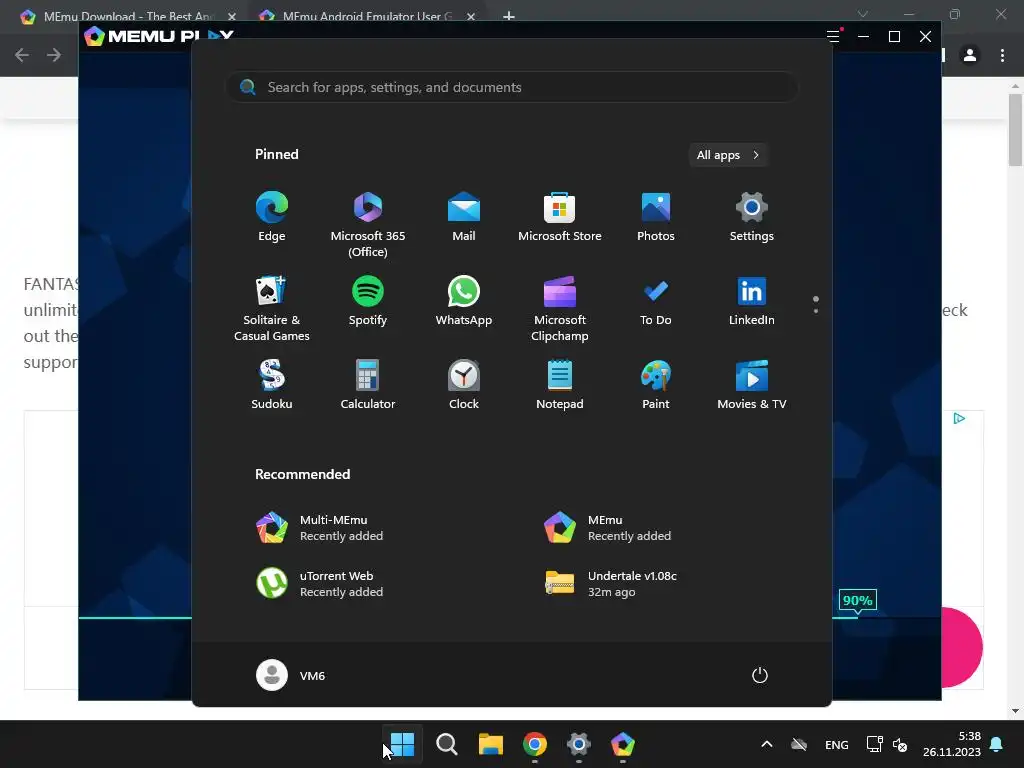Open Settings from taskbar
1024x768 pixels.
pos(579,744)
